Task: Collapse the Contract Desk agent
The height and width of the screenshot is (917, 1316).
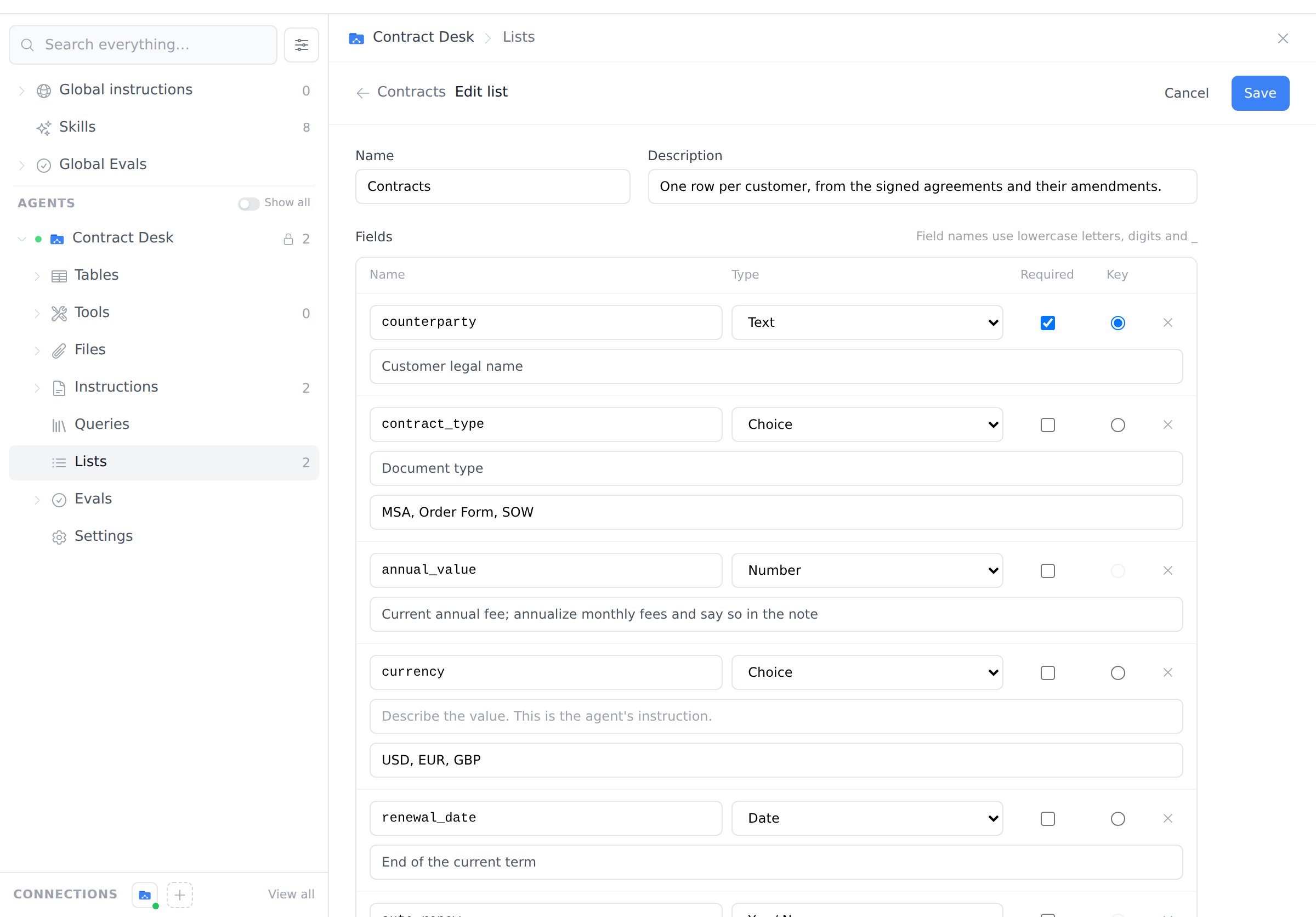Action: click(x=22, y=239)
